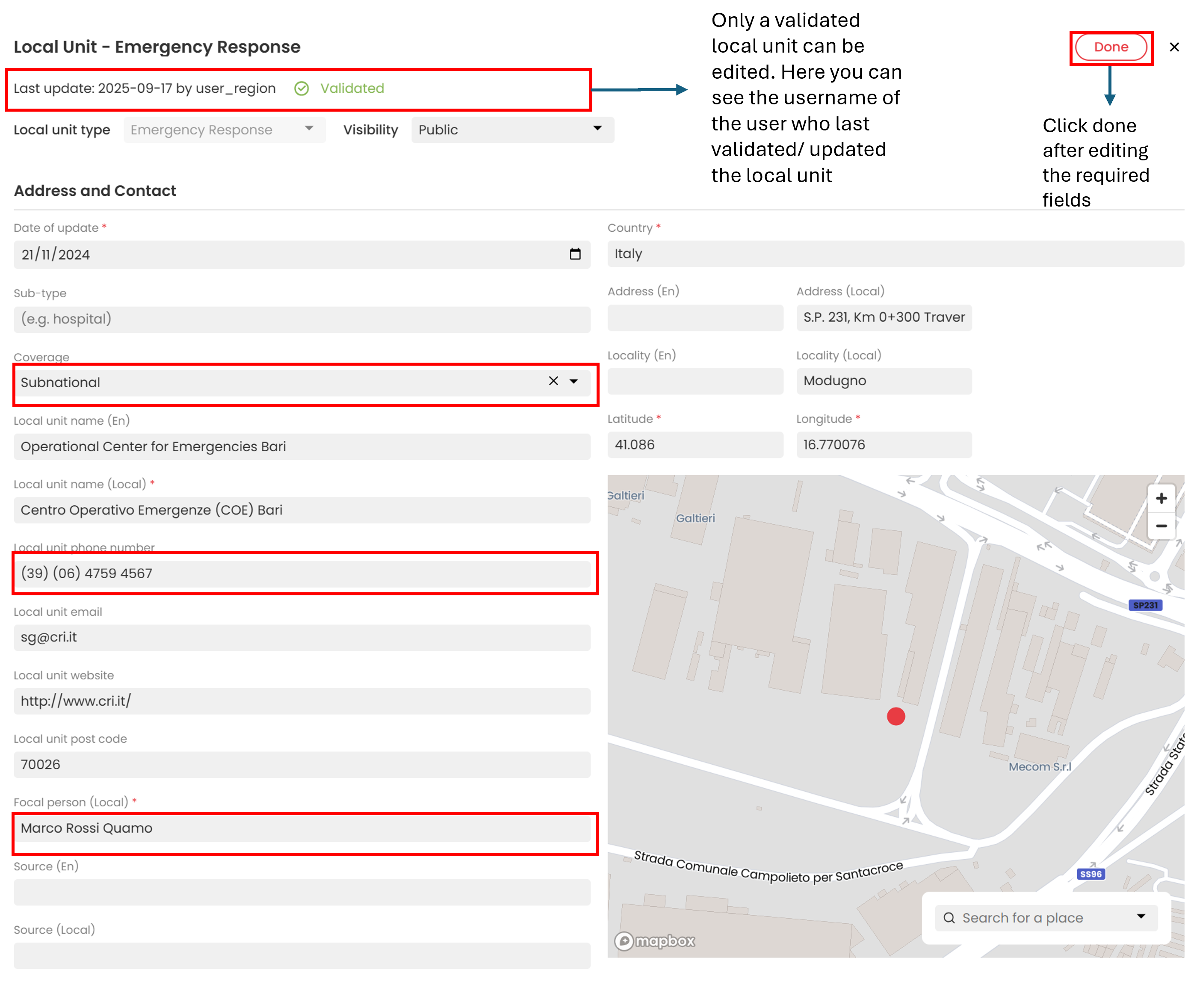Clear the Subnational coverage selection
Image resolution: width=1194 pixels, height=1008 pixels.
[x=553, y=381]
